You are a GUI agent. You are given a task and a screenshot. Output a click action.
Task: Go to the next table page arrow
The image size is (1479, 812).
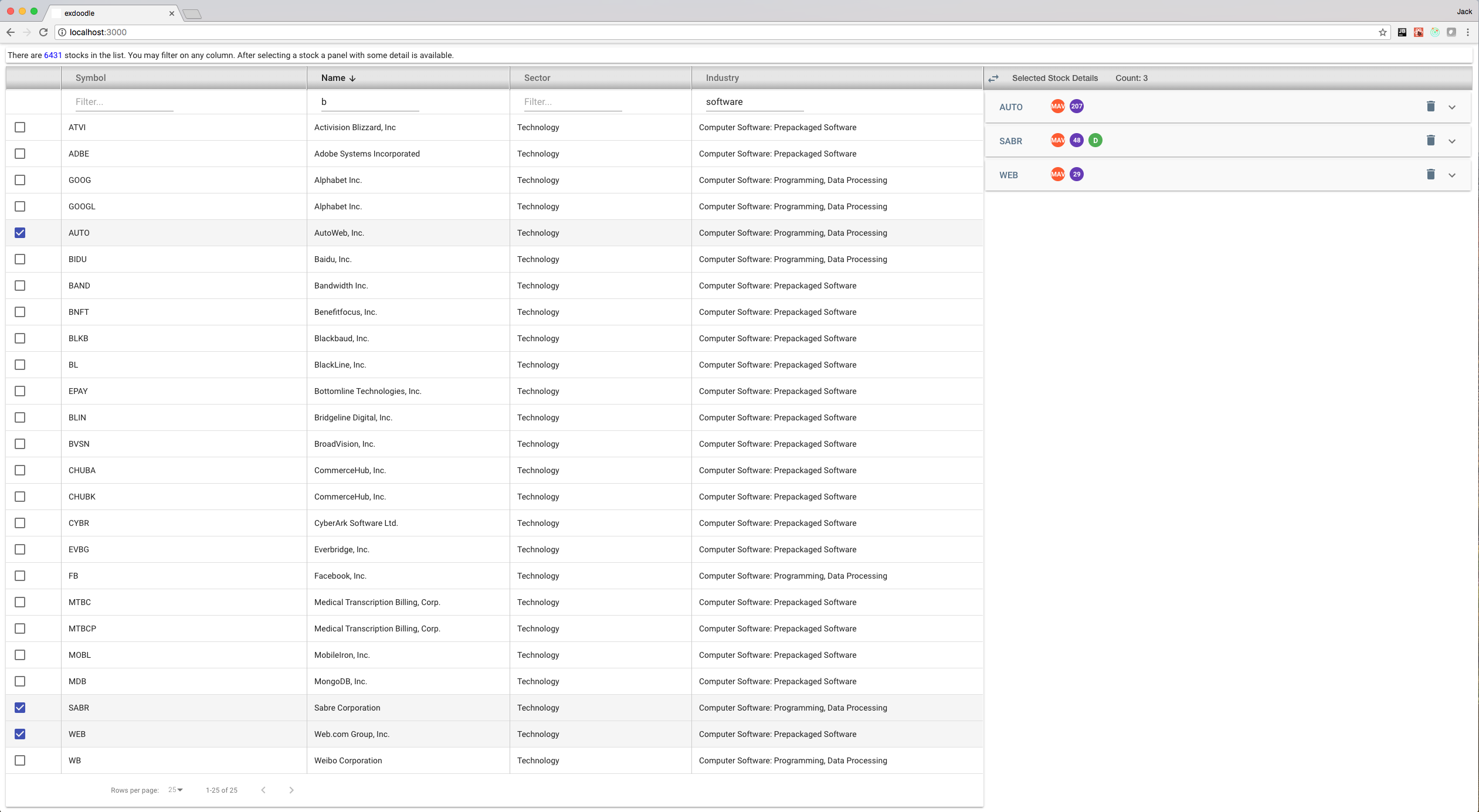click(291, 790)
